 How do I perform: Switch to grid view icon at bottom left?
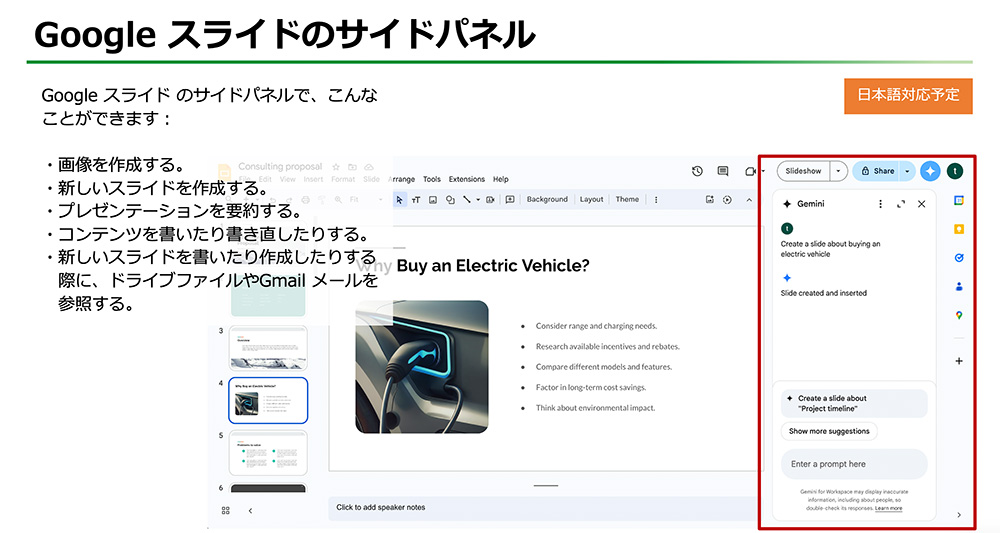click(x=226, y=511)
